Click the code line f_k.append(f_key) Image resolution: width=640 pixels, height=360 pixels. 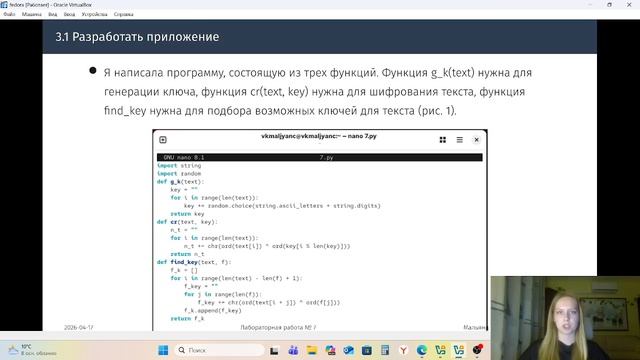(x=213, y=311)
